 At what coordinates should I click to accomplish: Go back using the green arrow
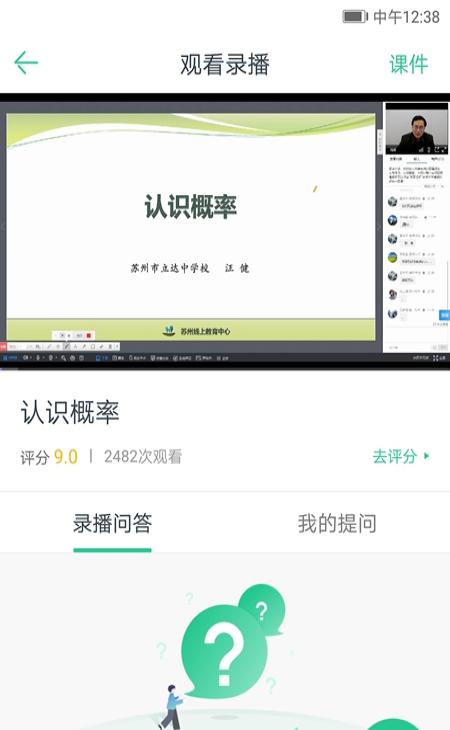click(26, 63)
